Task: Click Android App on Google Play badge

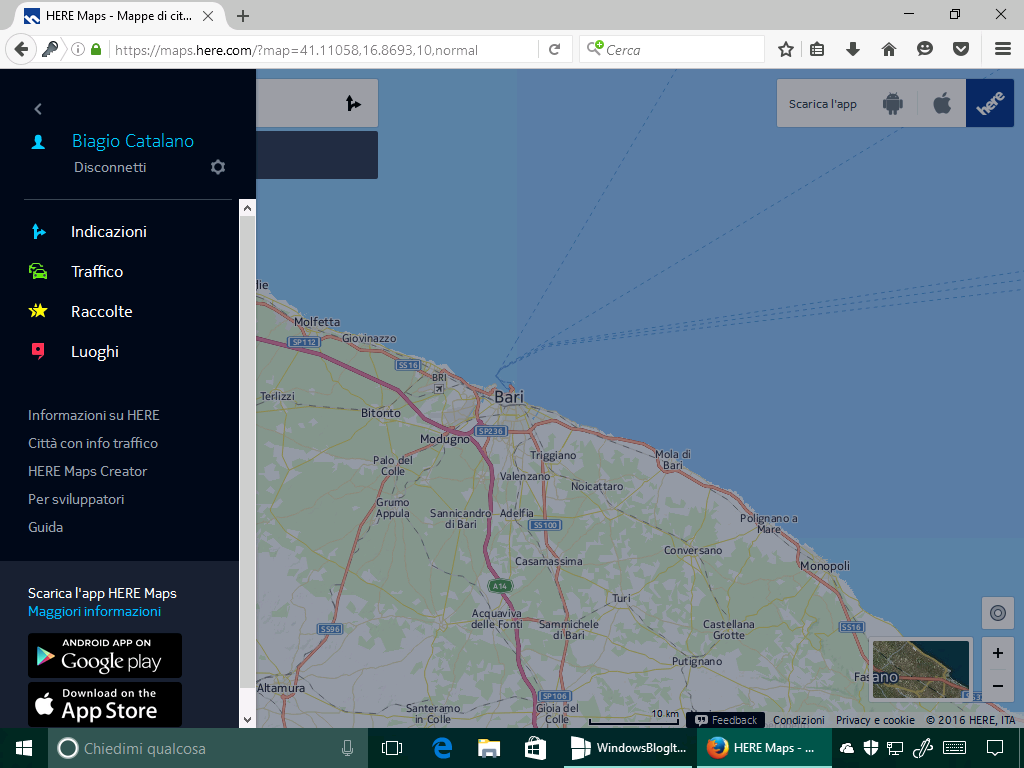Action: (104, 655)
